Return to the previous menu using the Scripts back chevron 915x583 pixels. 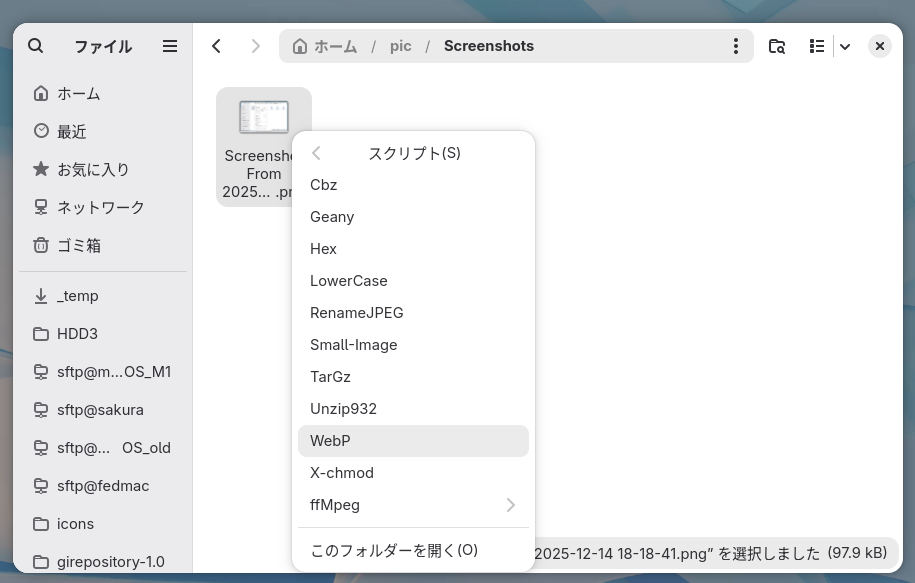[x=316, y=153]
